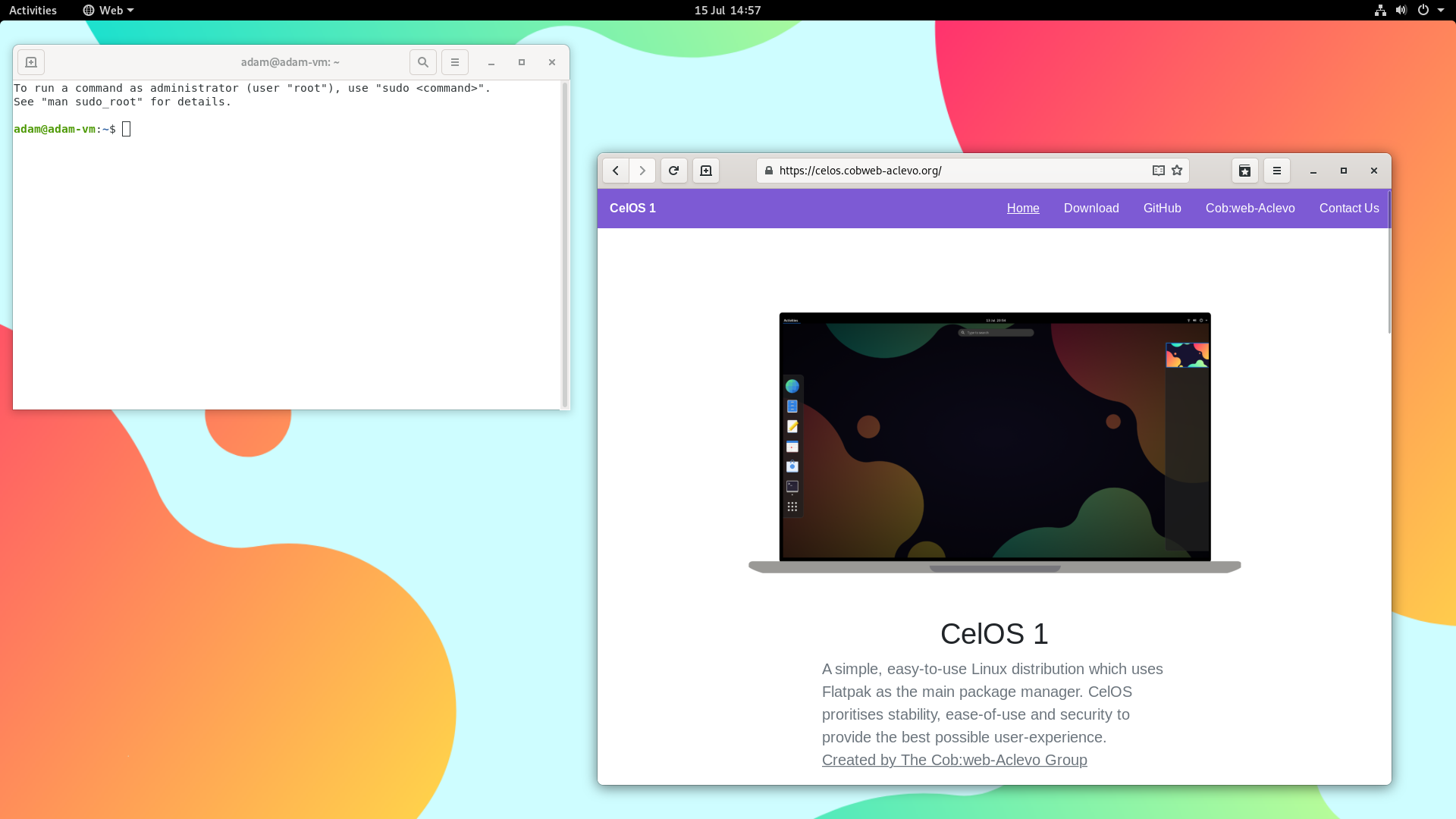1456x819 pixels.
Task: Toggle reader mode in address bar
Action: 1158,171
